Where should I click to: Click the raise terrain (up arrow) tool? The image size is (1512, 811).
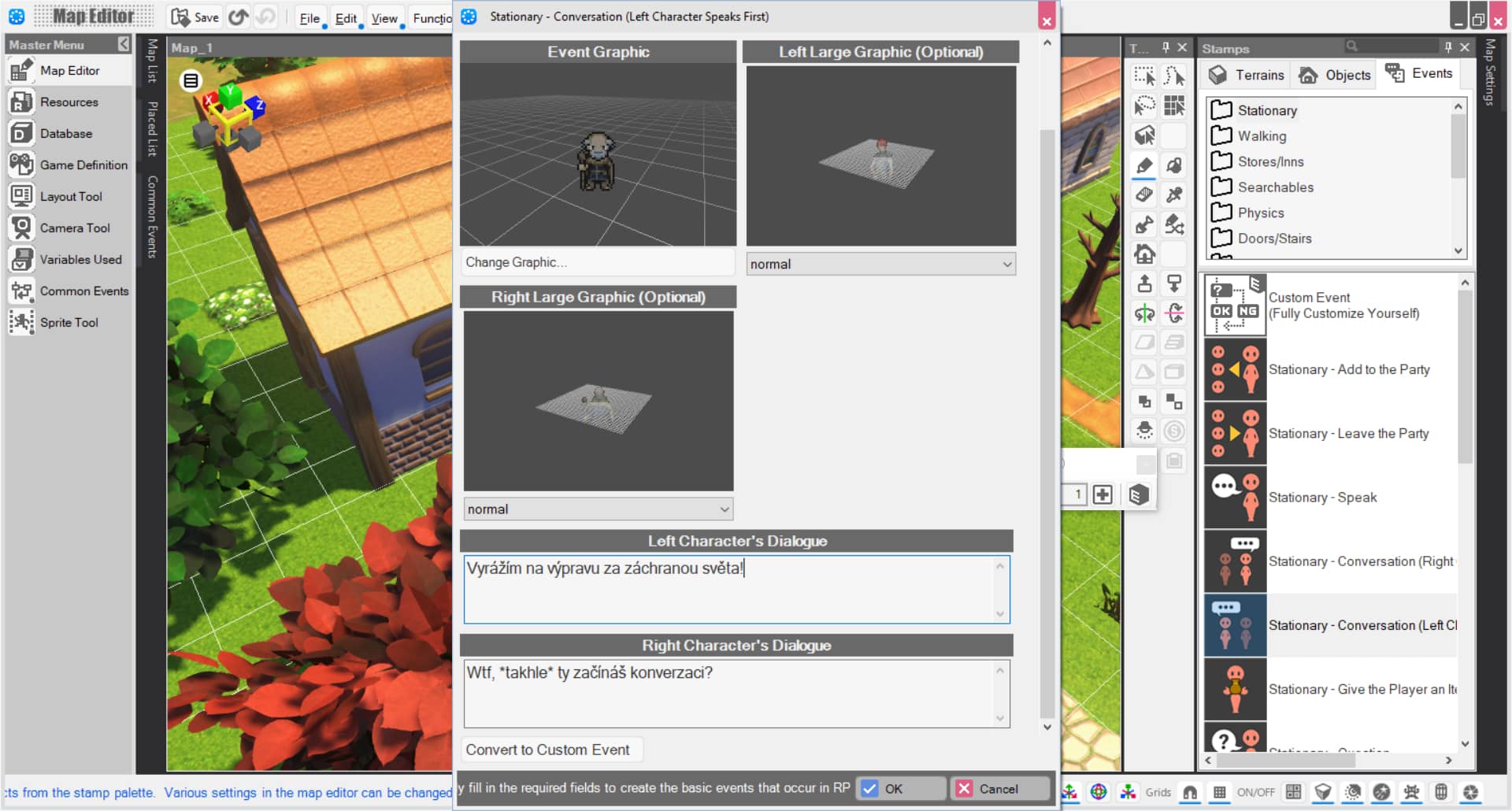1144,283
